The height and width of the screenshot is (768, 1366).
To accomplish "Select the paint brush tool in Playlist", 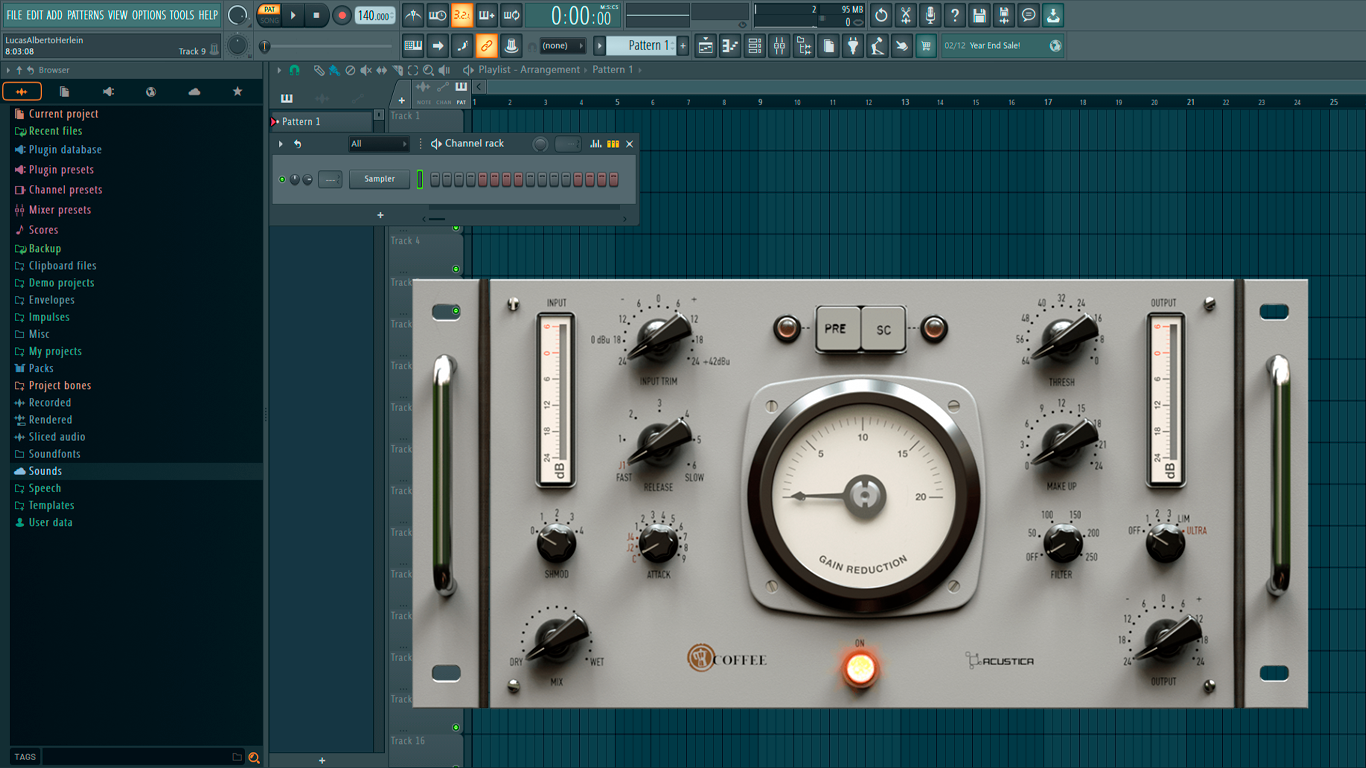I will point(334,70).
